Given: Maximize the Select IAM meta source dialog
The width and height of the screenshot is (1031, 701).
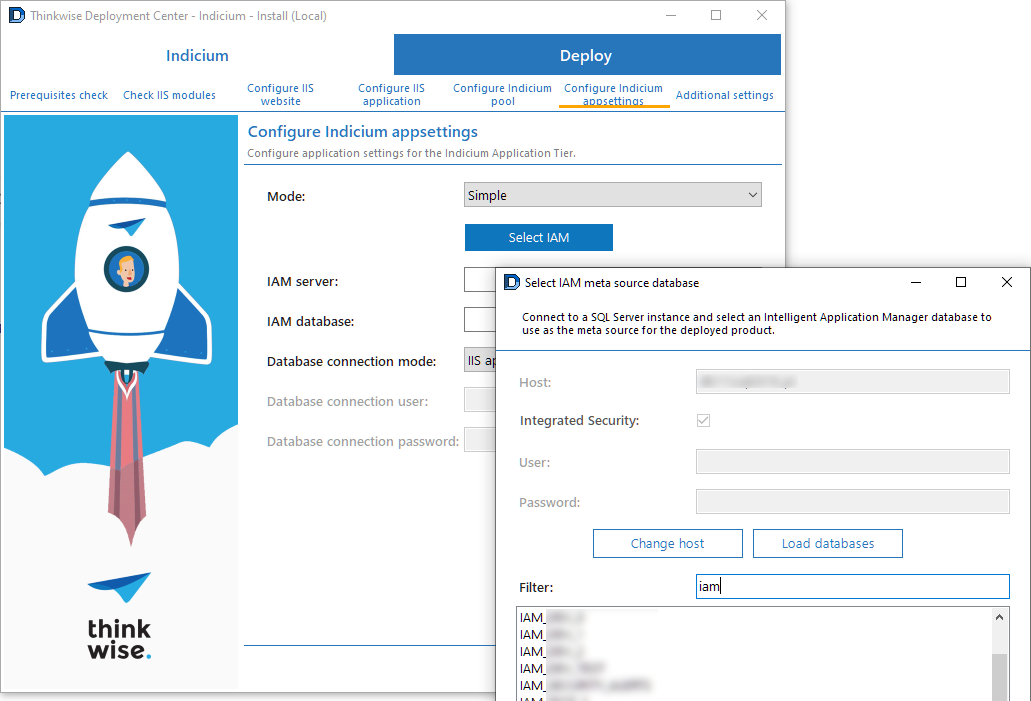Looking at the screenshot, I should (x=961, y=282).
